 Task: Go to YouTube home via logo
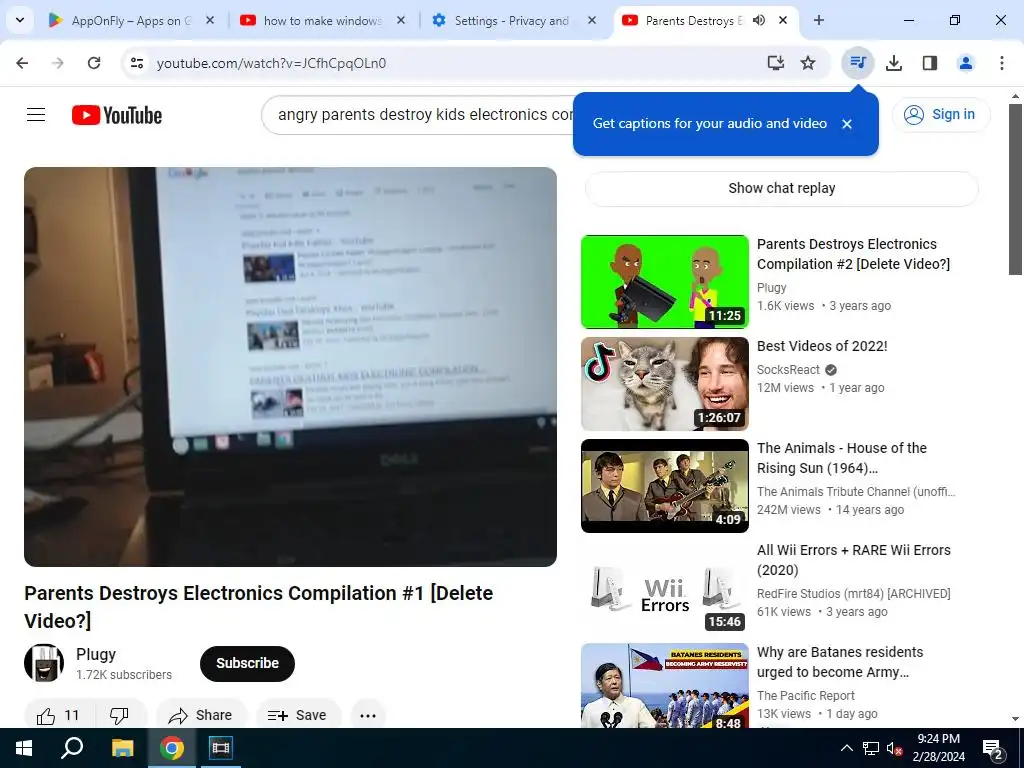click(117, 115)
